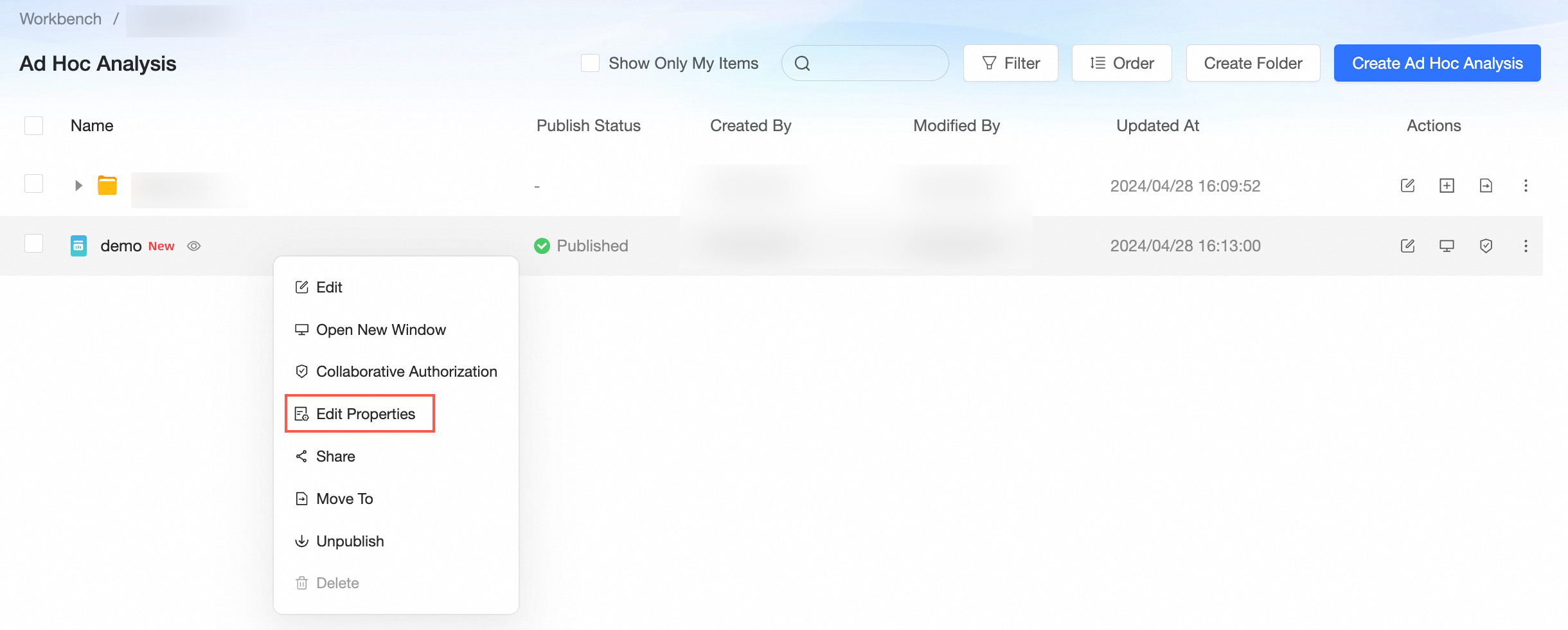Open the more options menu for folder row
1568x630 pixels.
pos(1526,186)
